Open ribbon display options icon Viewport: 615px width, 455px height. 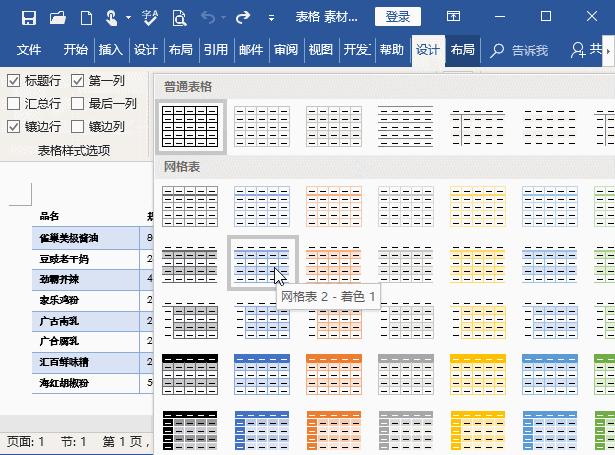point(453,16)
